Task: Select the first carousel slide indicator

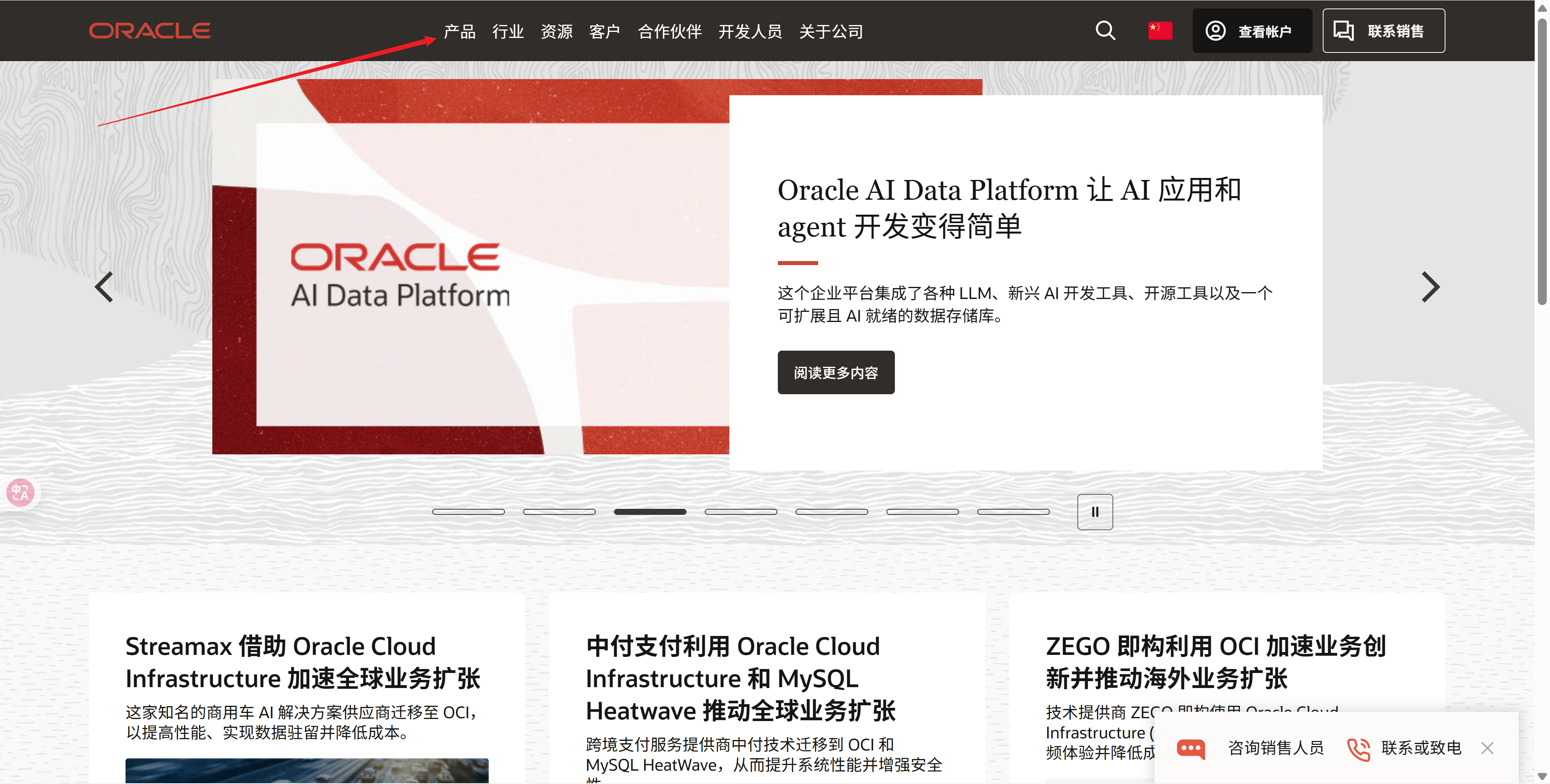Action: pyautogui.click(x=468, y=512)
